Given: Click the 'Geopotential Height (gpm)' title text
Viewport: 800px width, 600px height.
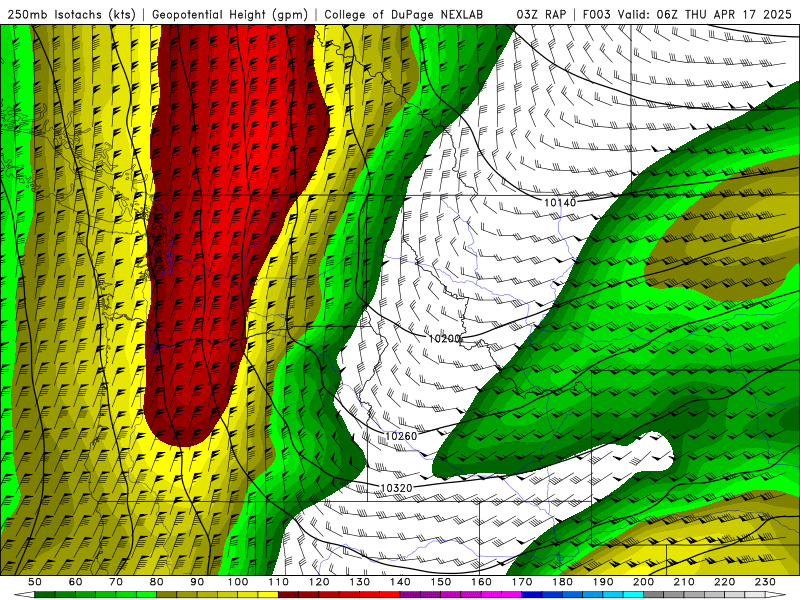Looking at the screenshot, I should coord(230,14).
